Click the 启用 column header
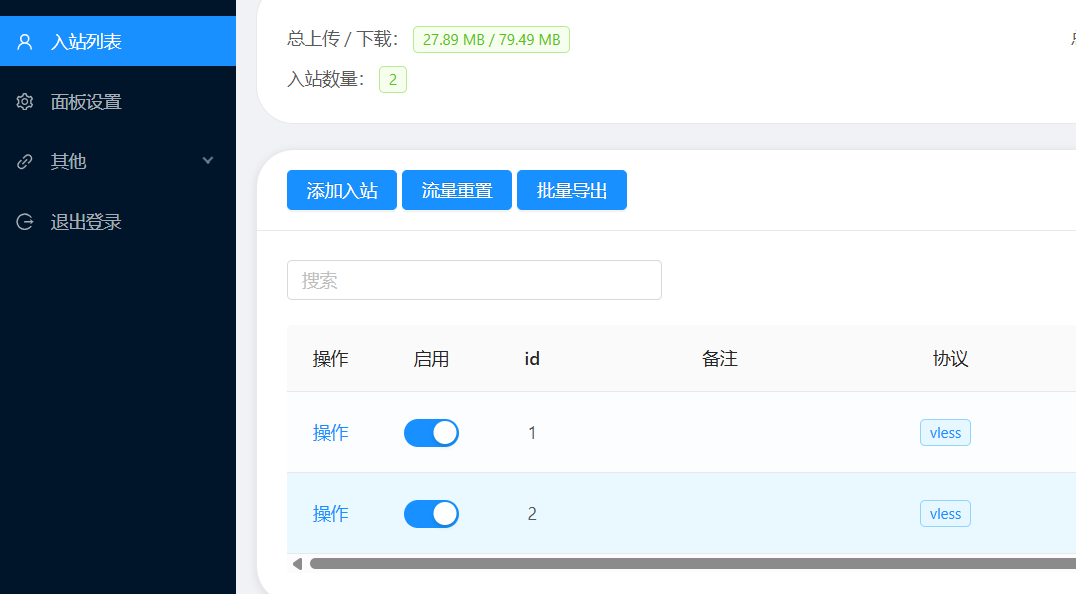This screenshot has width=1076, height=594. click(431, 359)
